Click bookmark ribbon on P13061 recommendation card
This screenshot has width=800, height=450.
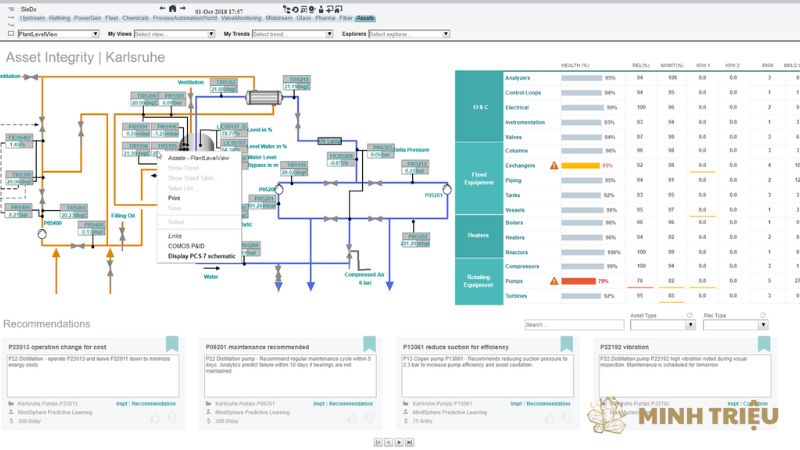click(x=565, y=343)
